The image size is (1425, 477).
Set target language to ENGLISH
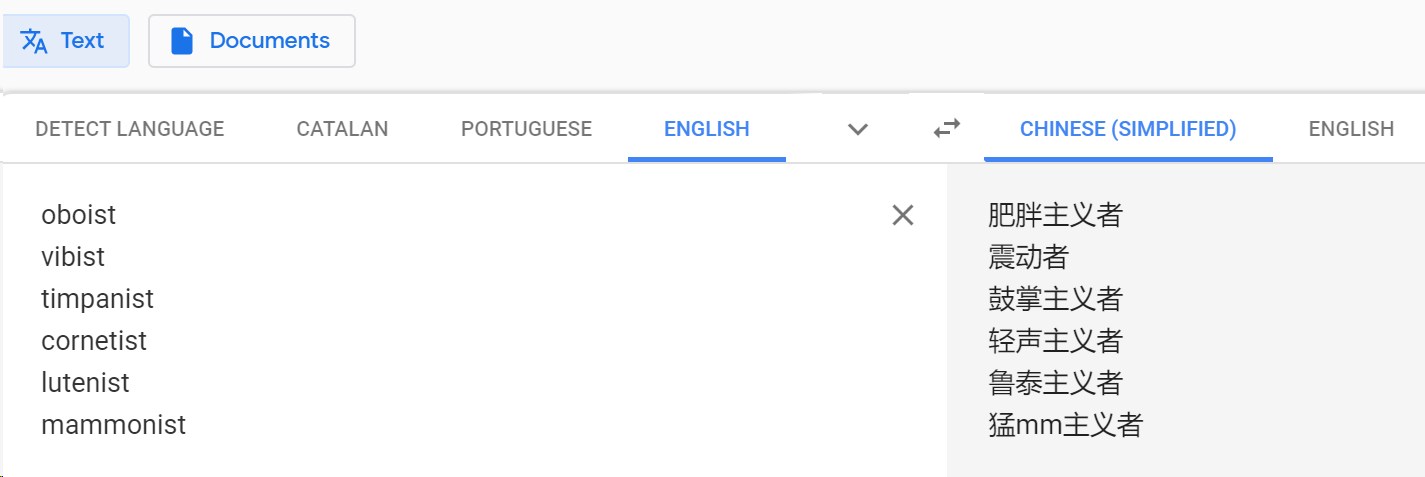tap(1351, 129)
